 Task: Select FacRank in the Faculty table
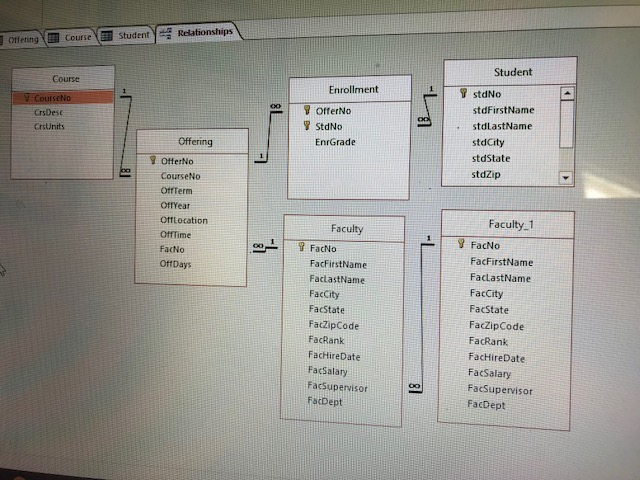click(x=326, y=340)
